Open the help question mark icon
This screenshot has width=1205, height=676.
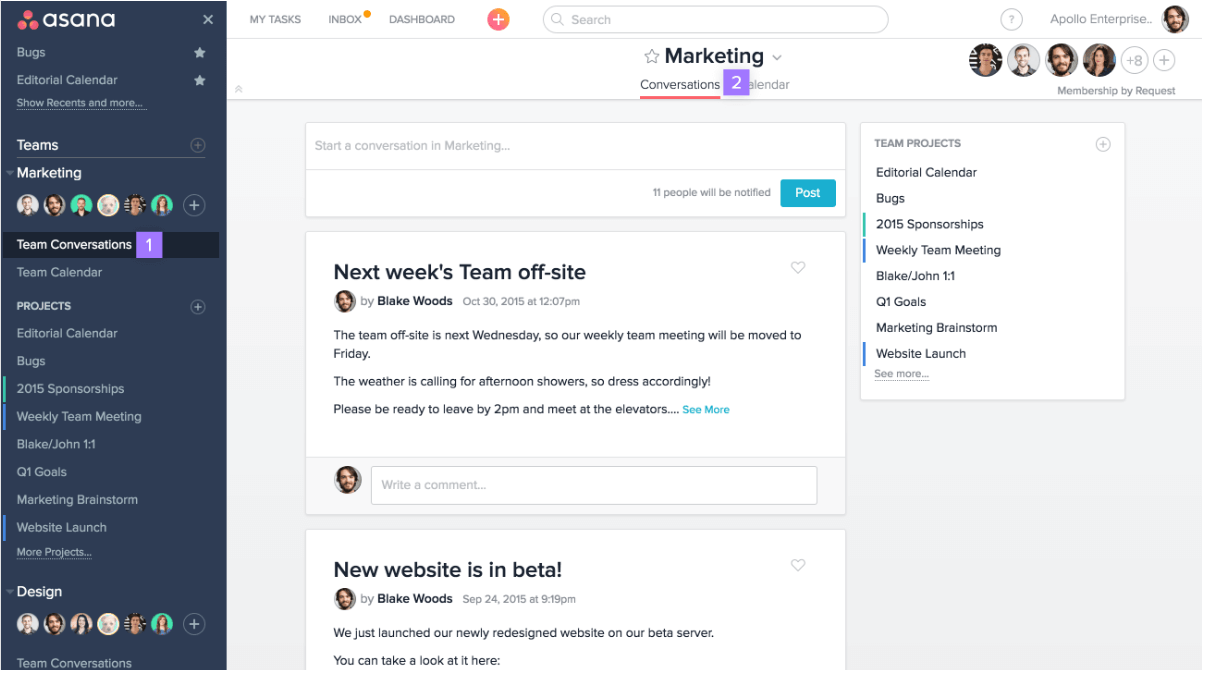coord(1011,19)
